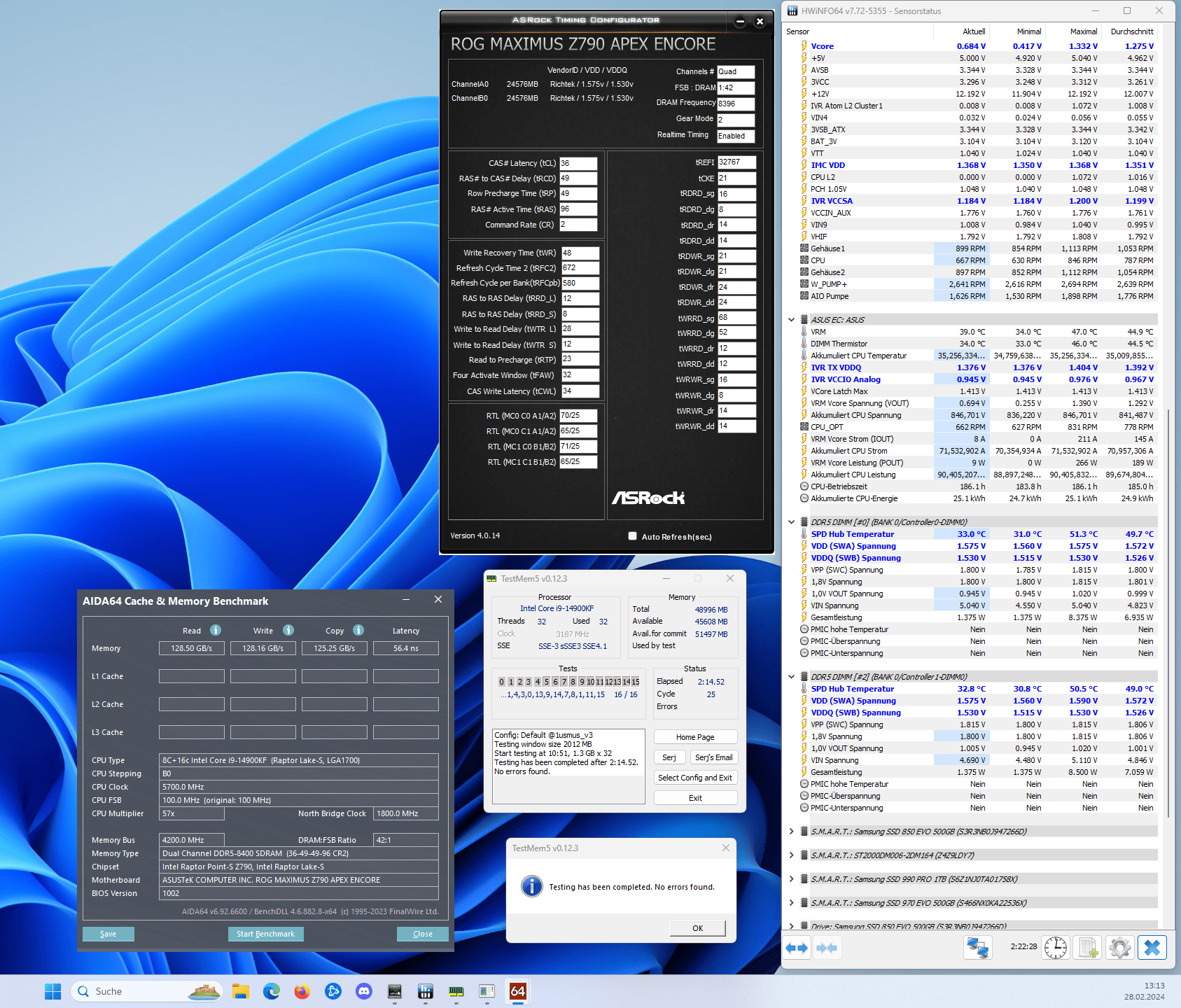
Task: Click the Maximal column header
Action: (1083, 31)
